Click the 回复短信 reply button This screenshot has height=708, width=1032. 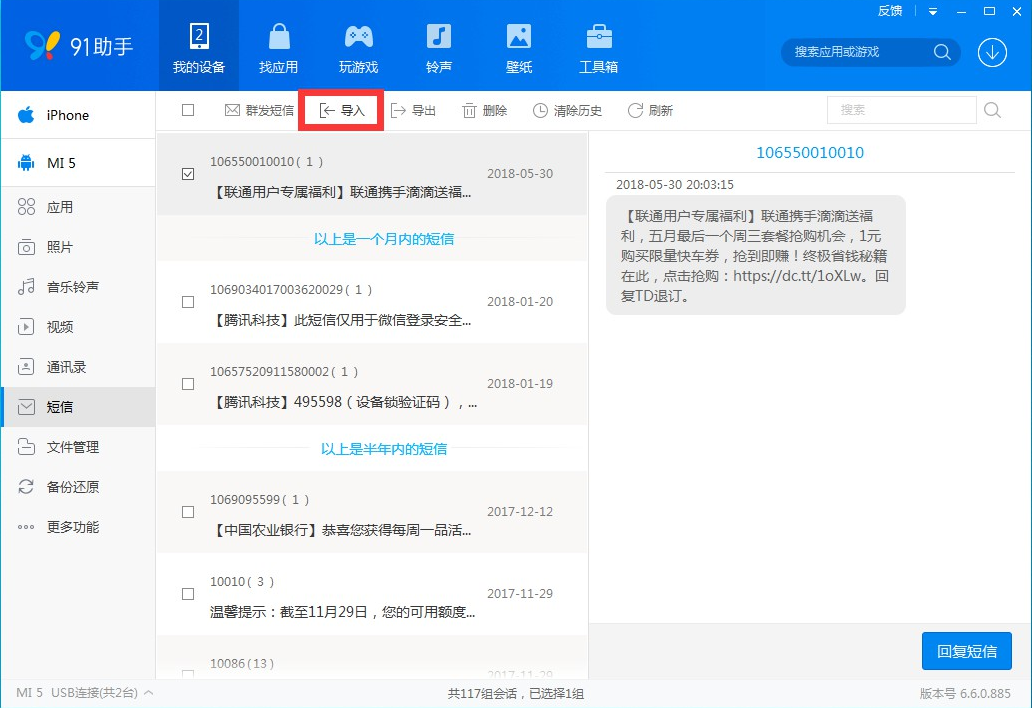[x=966, y=651]
